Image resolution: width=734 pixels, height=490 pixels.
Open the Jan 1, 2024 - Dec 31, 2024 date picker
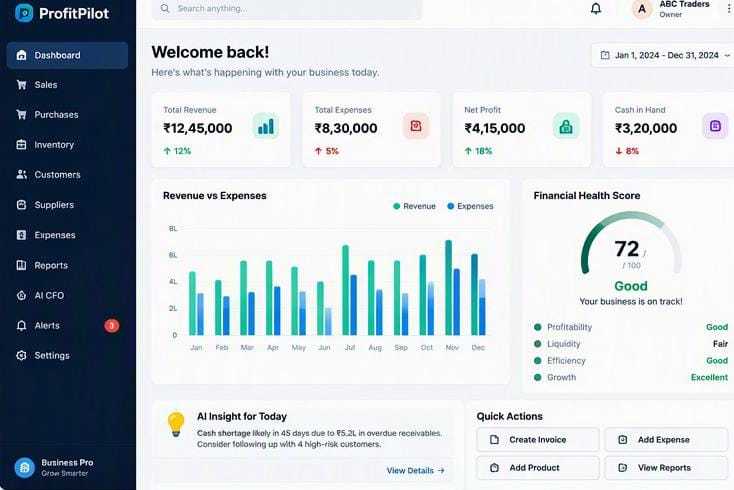[663, 55]
